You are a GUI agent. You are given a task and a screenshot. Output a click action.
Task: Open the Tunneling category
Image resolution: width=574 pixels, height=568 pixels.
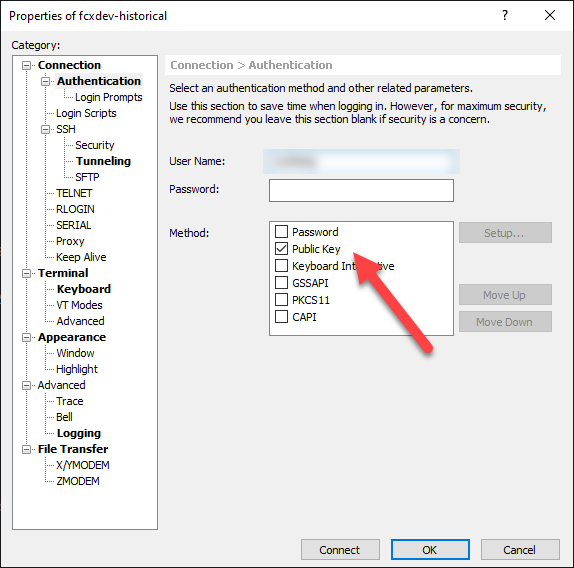pyautogui.click(x=103, y=161)
